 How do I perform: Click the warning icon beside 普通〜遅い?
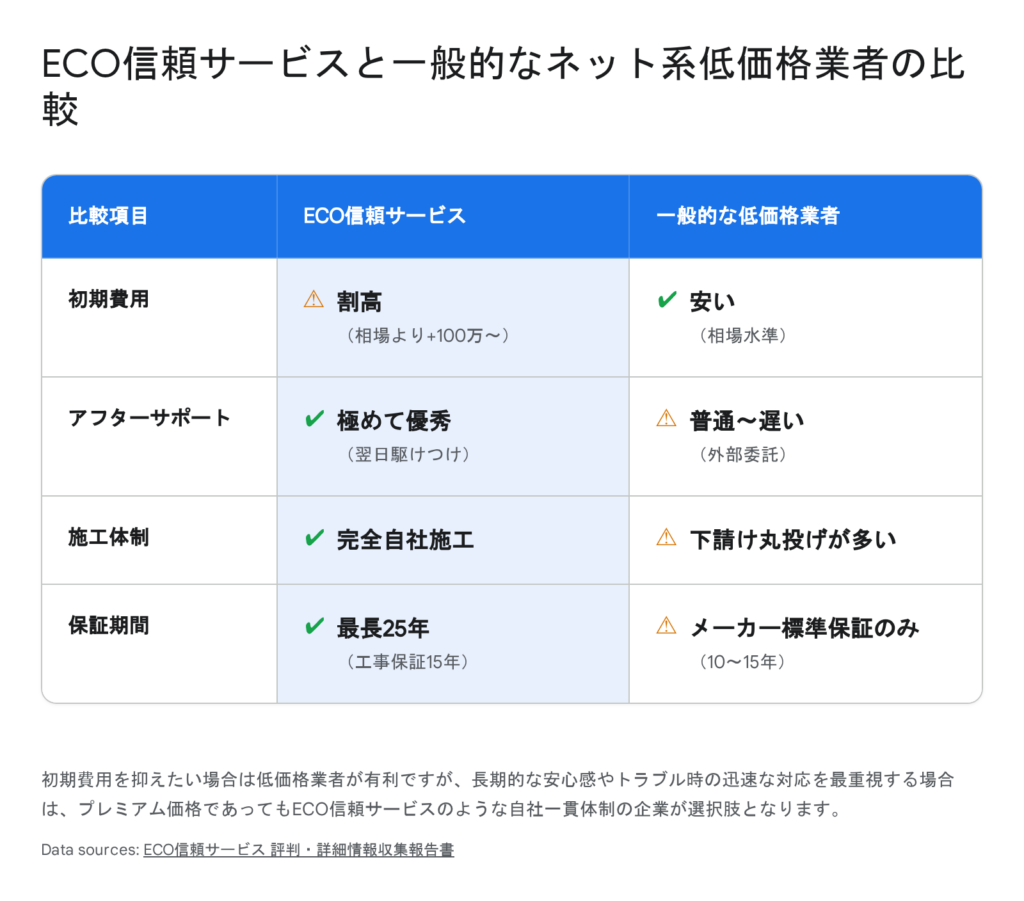click(666, 419)
